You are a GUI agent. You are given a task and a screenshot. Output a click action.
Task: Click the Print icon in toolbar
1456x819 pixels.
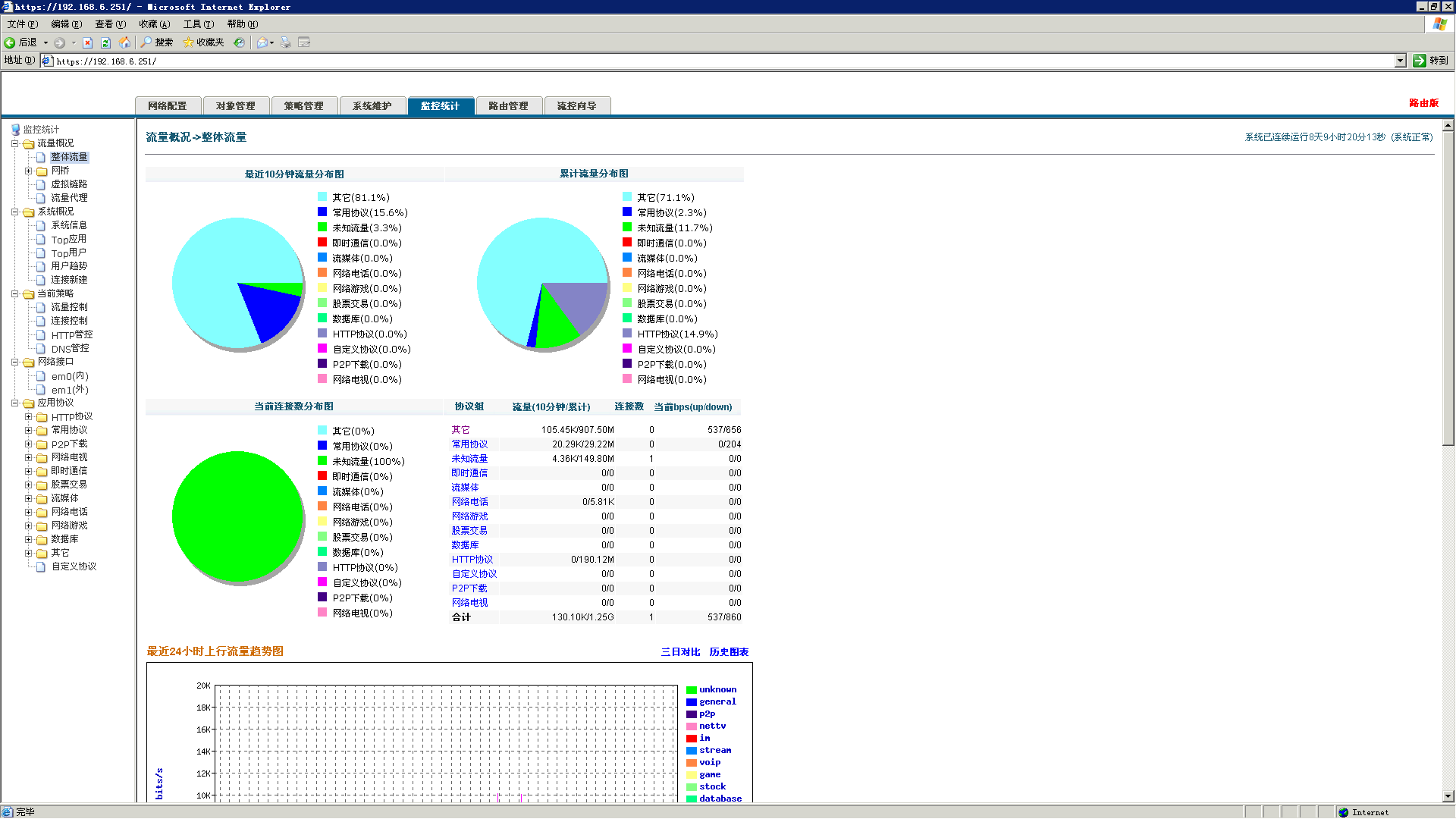(x=285, y=42)
